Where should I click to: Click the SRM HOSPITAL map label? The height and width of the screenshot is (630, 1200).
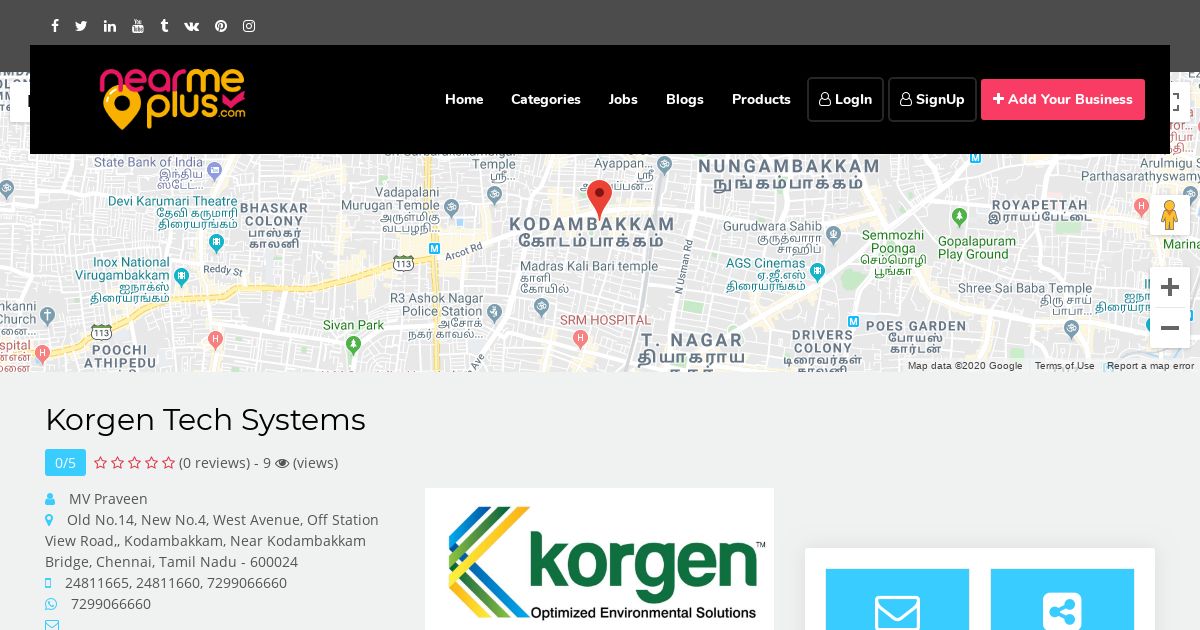pyautogui.click(x=605, y=320)
